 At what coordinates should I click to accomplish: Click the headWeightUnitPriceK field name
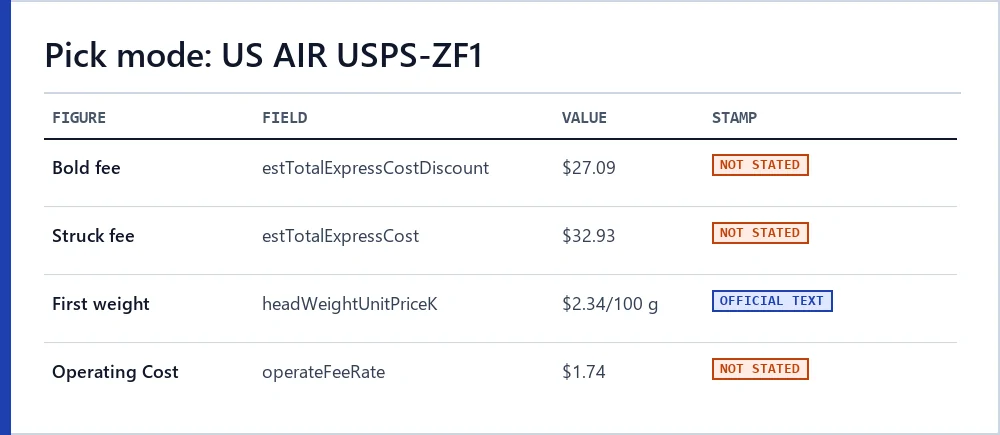point(350,304)
